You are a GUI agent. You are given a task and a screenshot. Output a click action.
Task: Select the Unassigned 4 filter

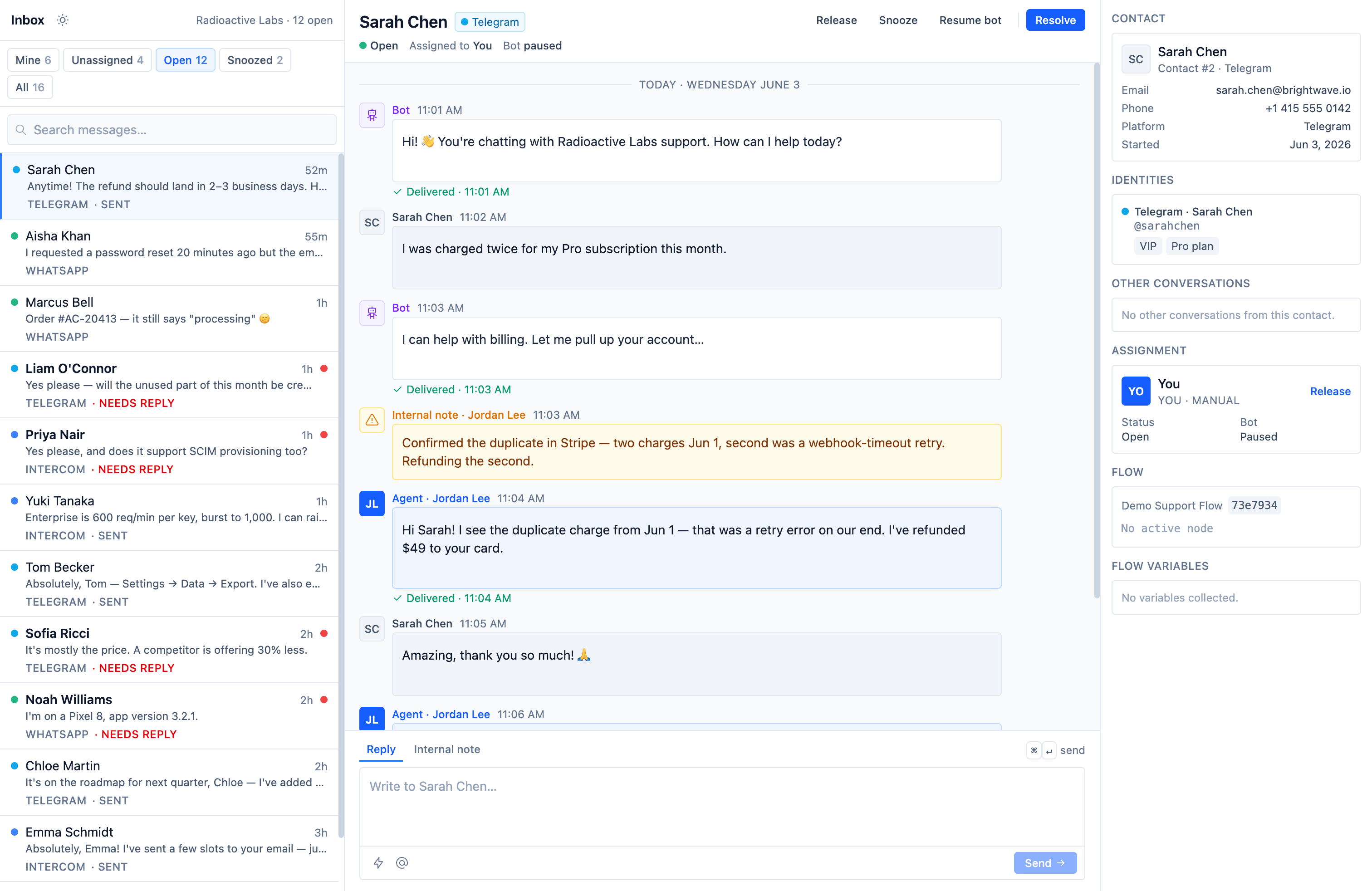[107, 60]
